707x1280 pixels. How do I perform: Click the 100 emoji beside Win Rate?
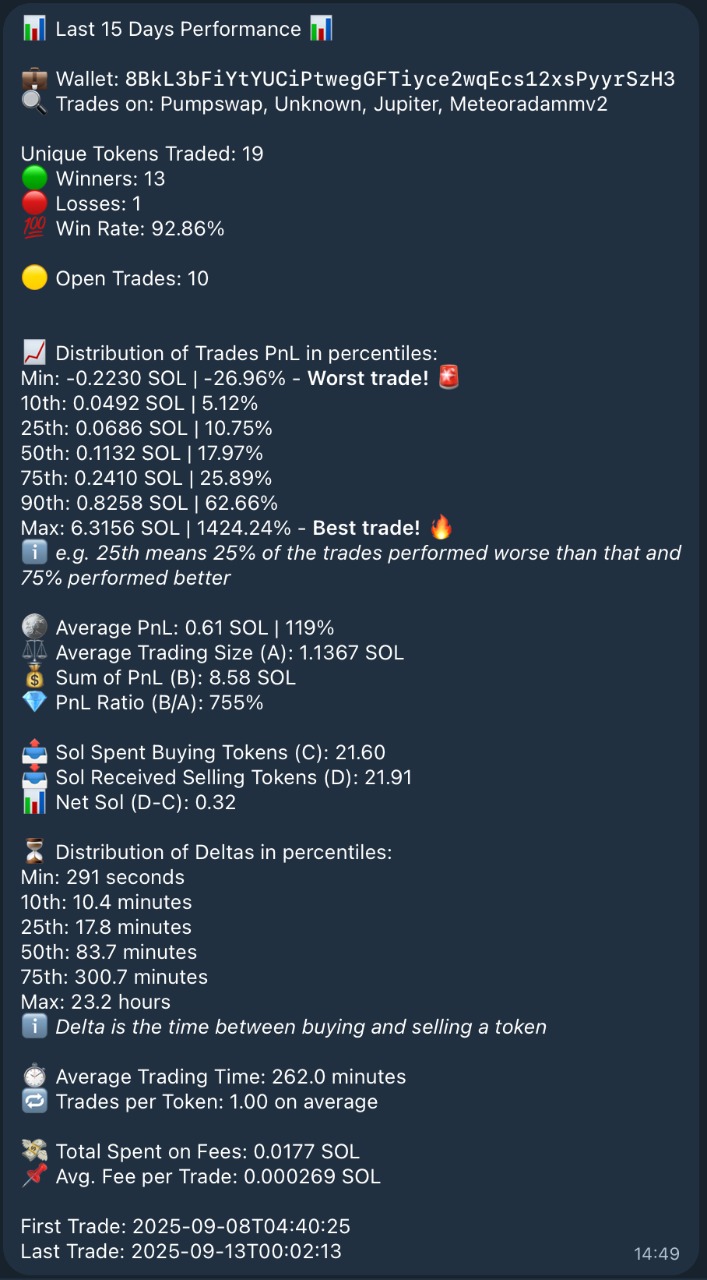(x=34, y=229)
